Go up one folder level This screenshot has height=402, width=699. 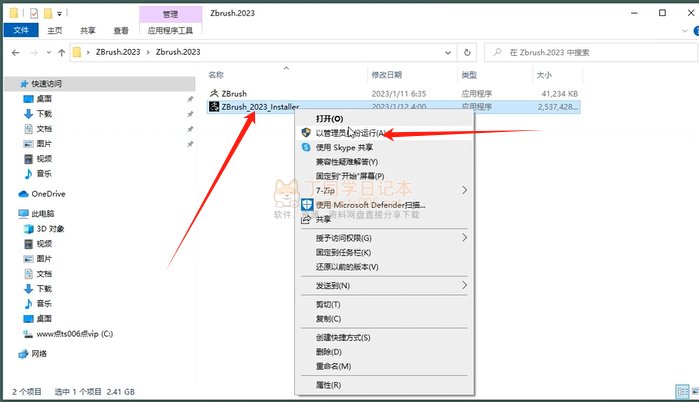coord(62,53)
